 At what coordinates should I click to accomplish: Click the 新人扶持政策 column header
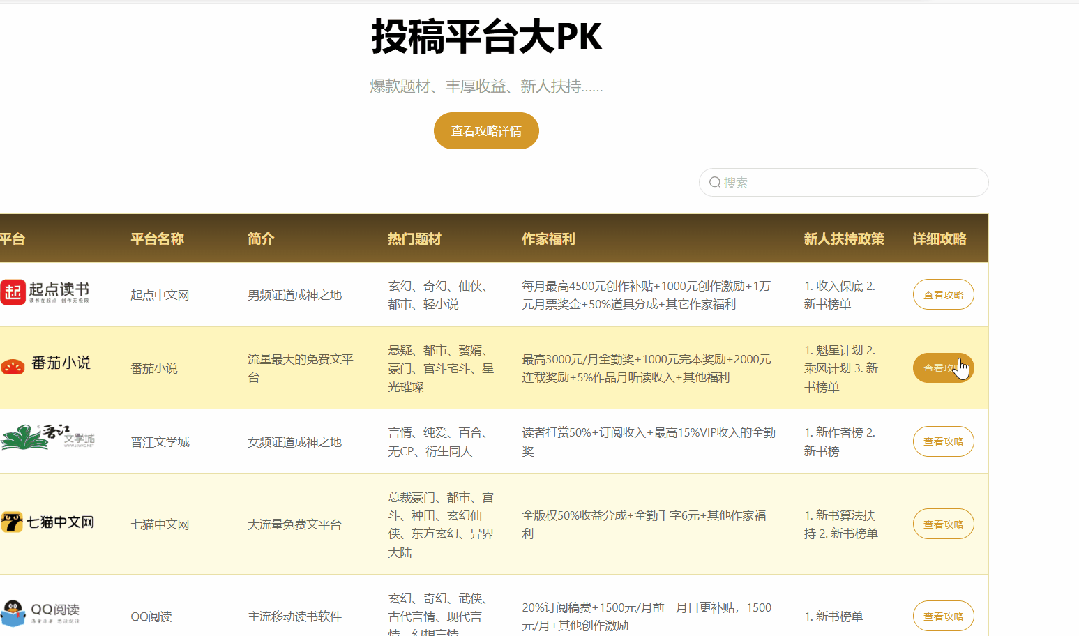[844, 239]
